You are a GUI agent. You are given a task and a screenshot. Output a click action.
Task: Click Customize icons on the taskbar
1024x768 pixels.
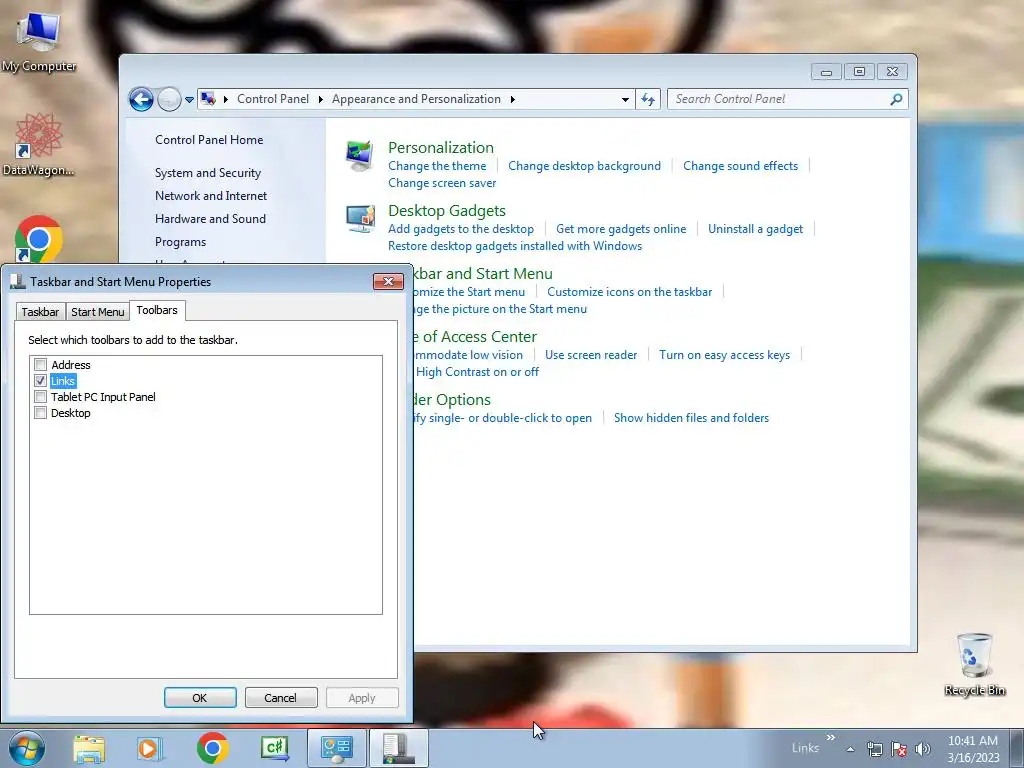[x=630, y=292]
